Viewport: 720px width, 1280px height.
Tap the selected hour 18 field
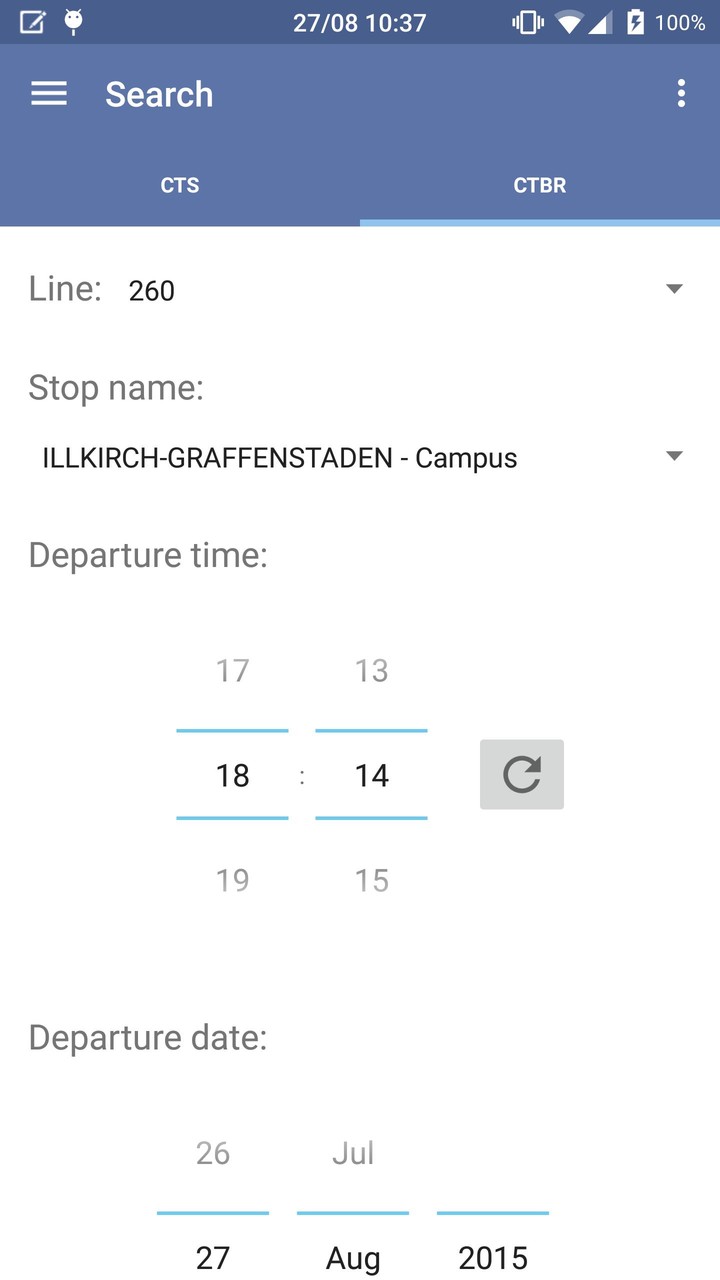[x=232, y=775]
